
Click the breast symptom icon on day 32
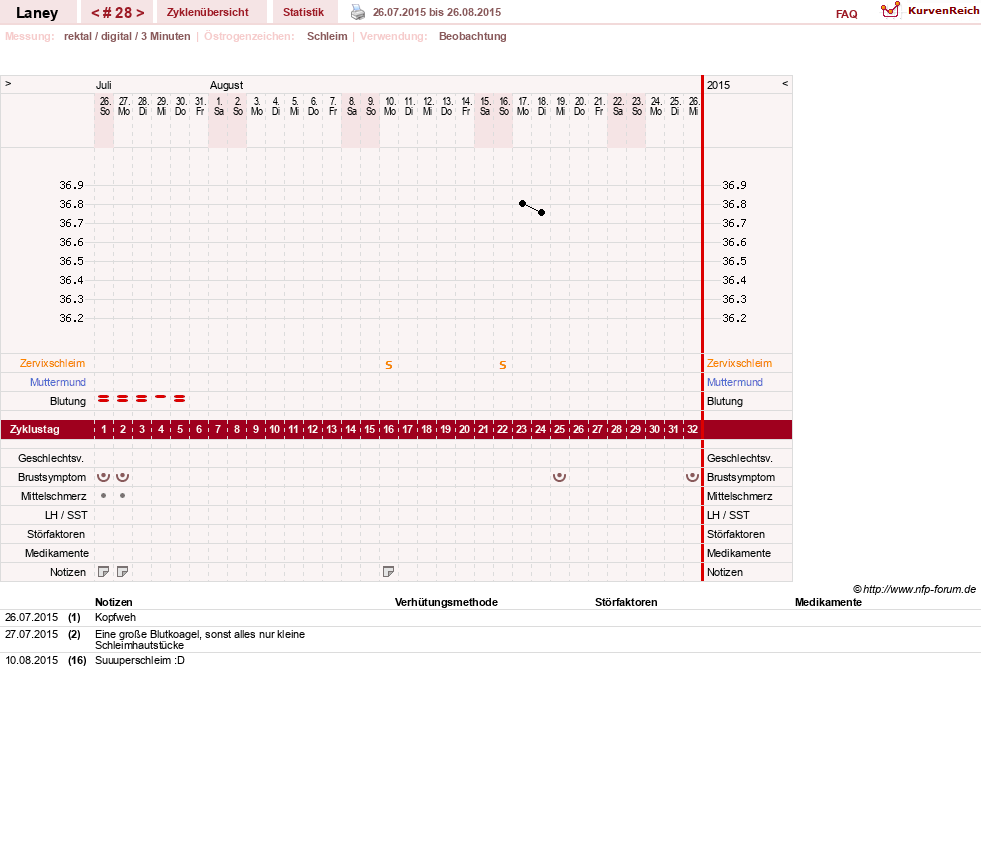692,477
